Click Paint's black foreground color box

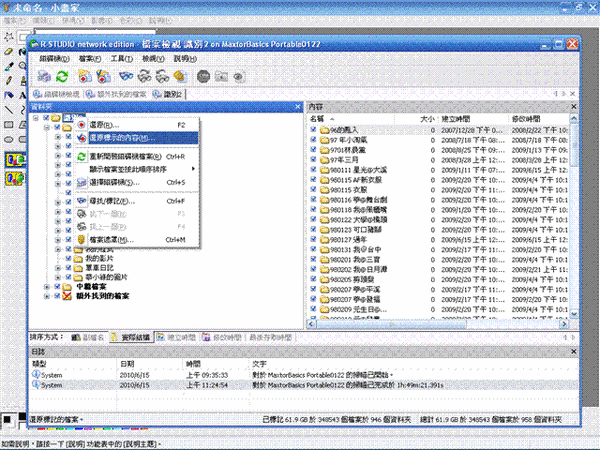(7, 419)
